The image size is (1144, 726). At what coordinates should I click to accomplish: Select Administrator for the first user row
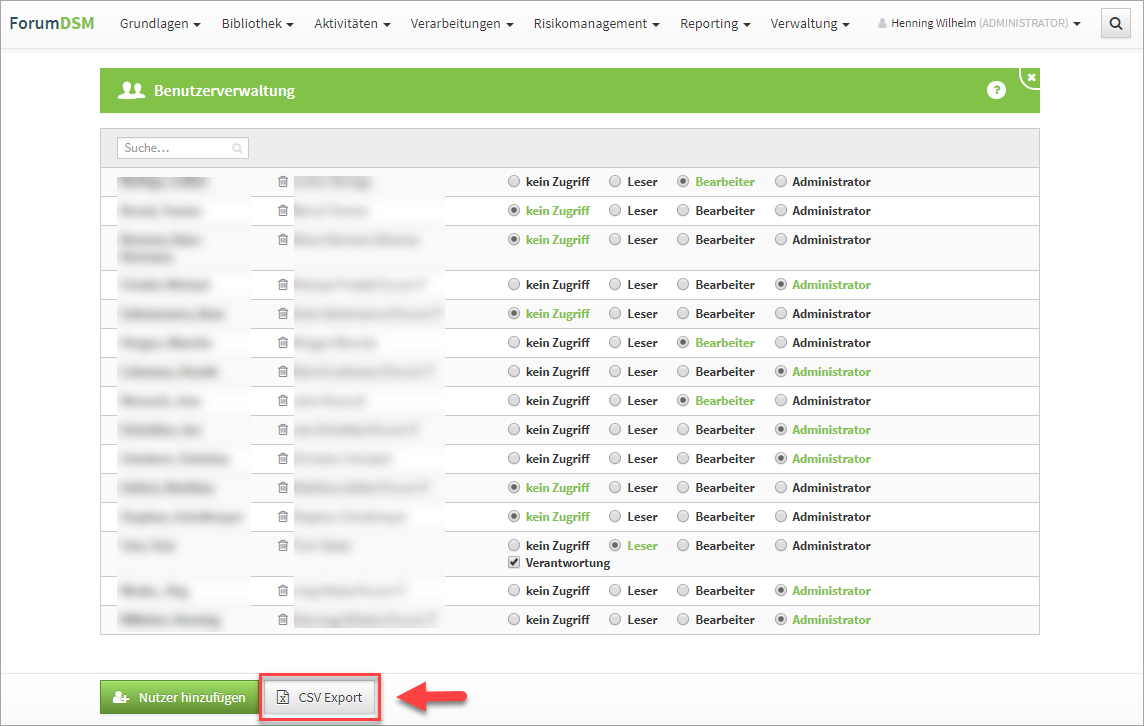(781, 182)
